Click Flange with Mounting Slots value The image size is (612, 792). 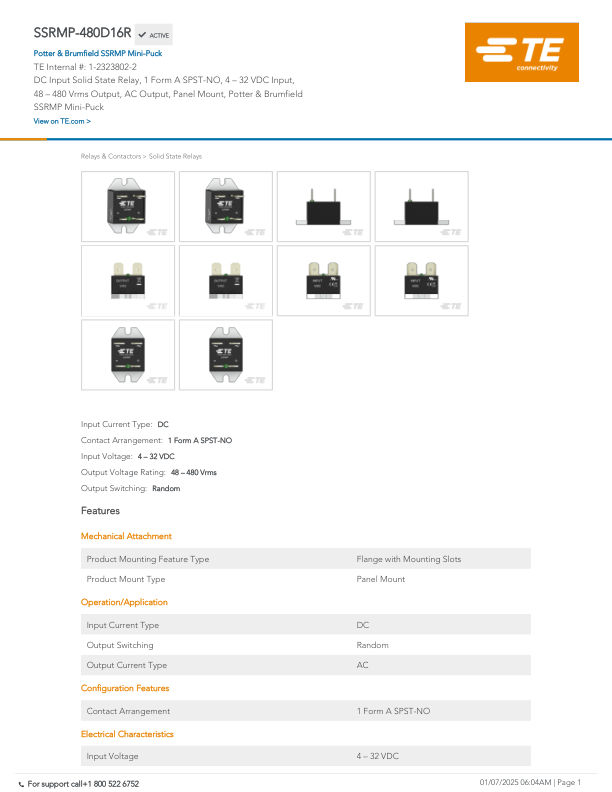pyautogui.click(x=409, y=559)
